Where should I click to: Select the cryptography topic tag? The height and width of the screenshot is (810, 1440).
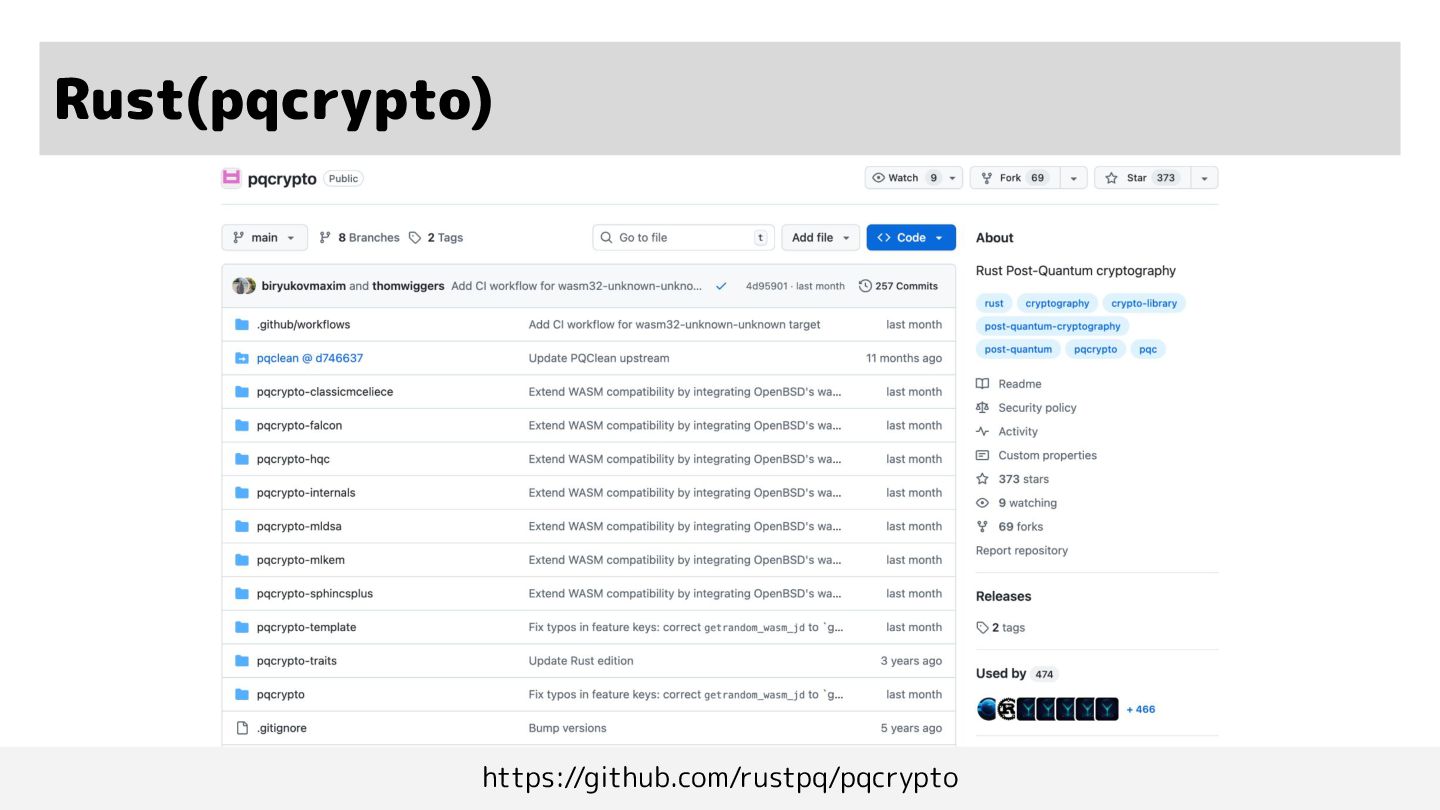tap(1057, 303)
